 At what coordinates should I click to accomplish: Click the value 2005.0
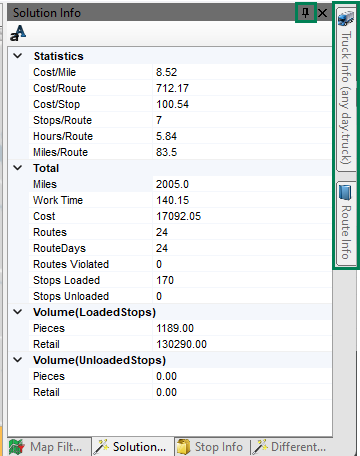point(172,184)
